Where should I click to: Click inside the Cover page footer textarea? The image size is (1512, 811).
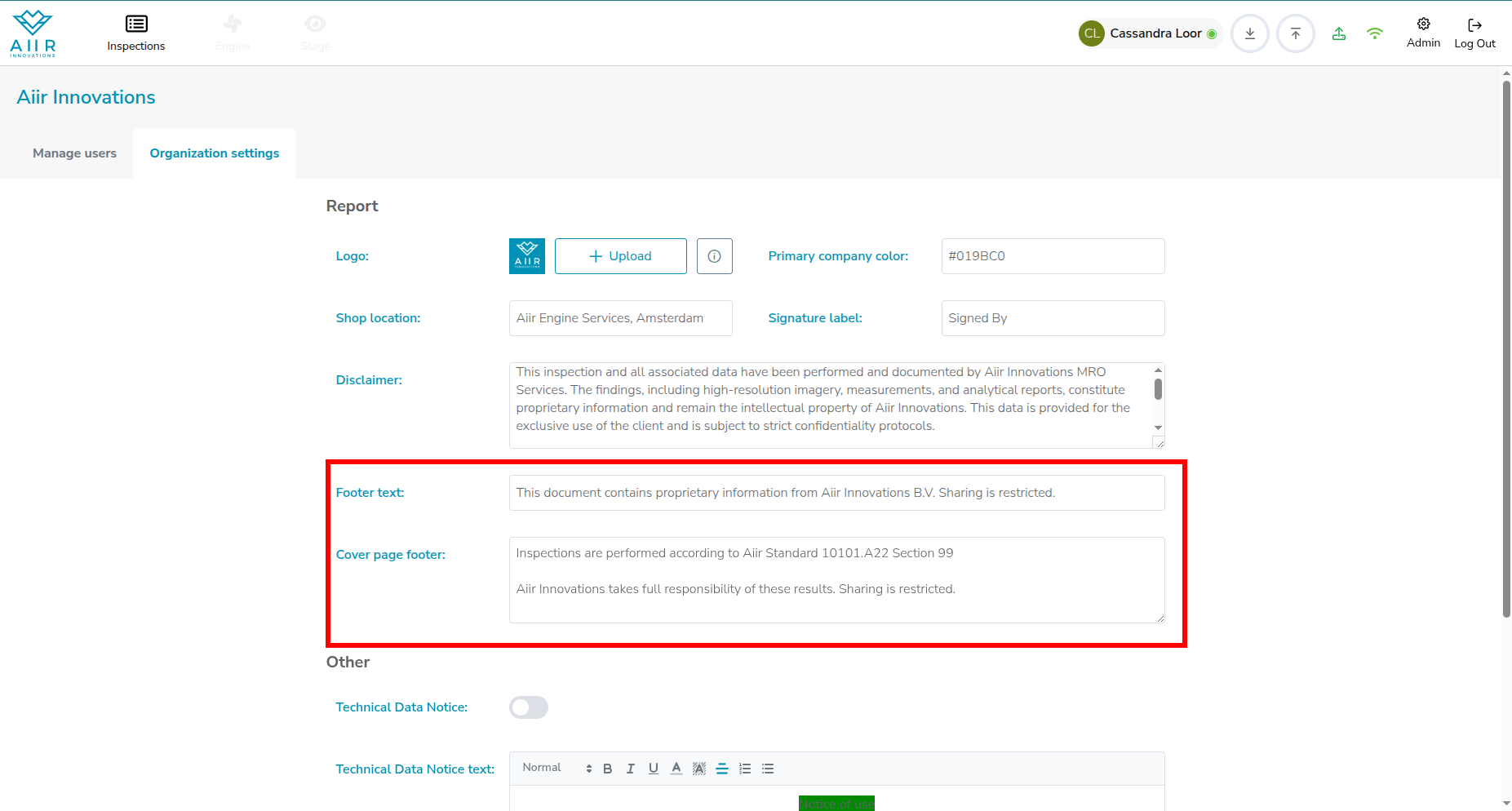tap(837, 580)
